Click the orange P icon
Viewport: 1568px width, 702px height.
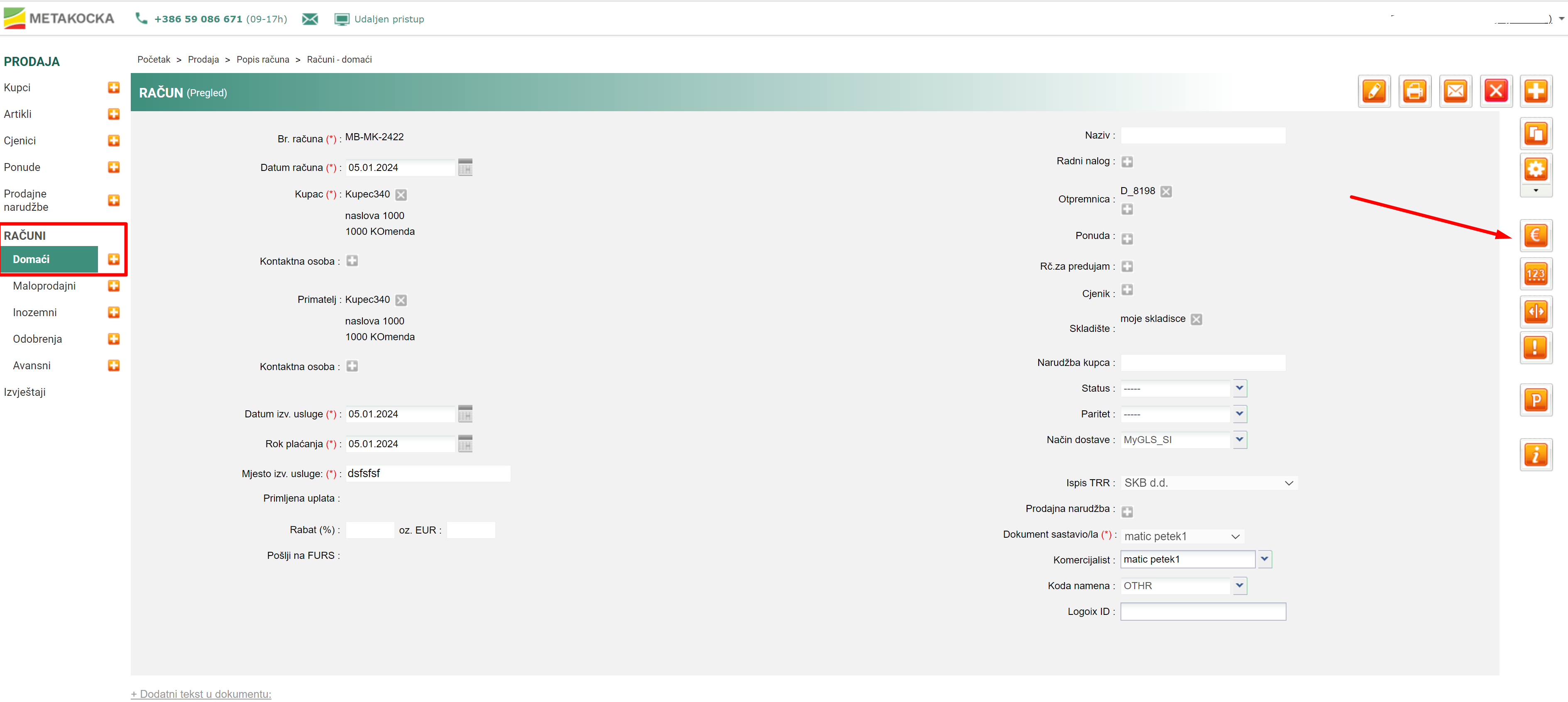1535,400
